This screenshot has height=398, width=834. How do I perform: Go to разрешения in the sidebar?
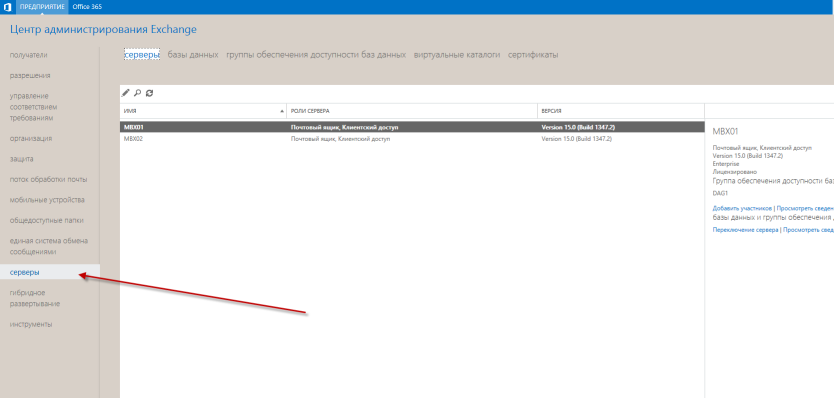(x=30, y=76)
